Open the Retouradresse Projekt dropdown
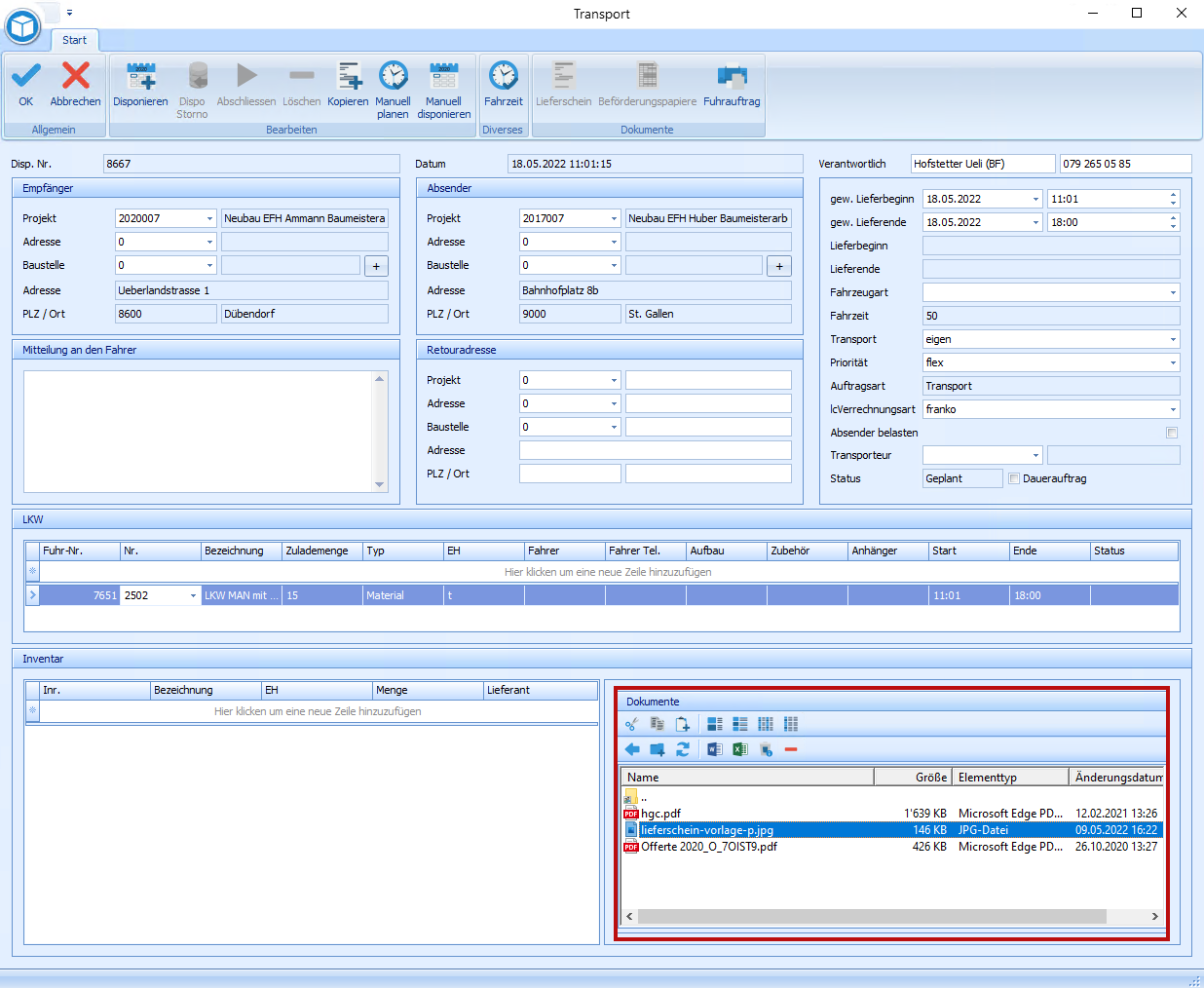 coord(614,380)
